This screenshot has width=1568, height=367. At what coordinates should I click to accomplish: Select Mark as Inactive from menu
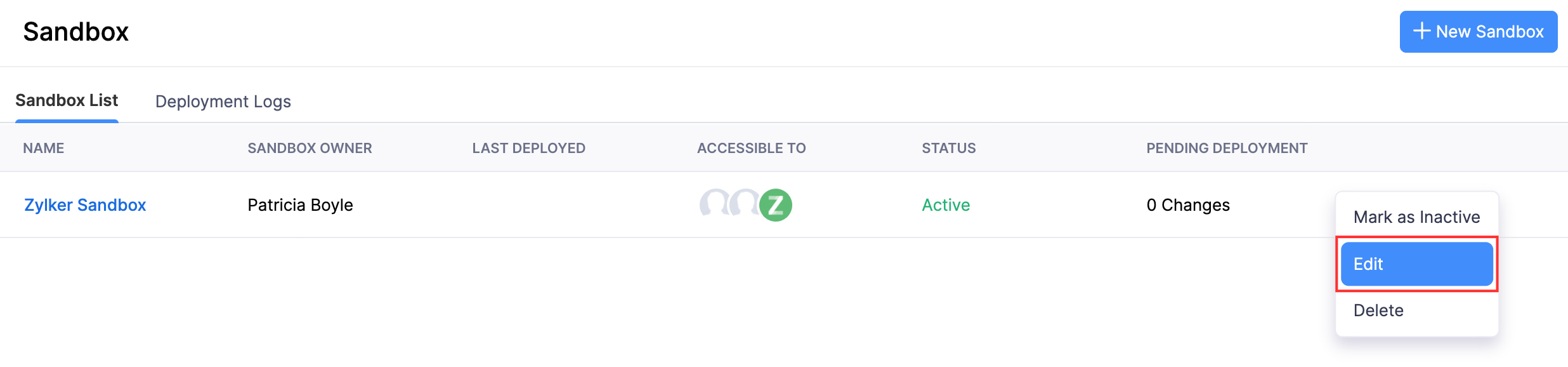click(x=1416, y=217)
